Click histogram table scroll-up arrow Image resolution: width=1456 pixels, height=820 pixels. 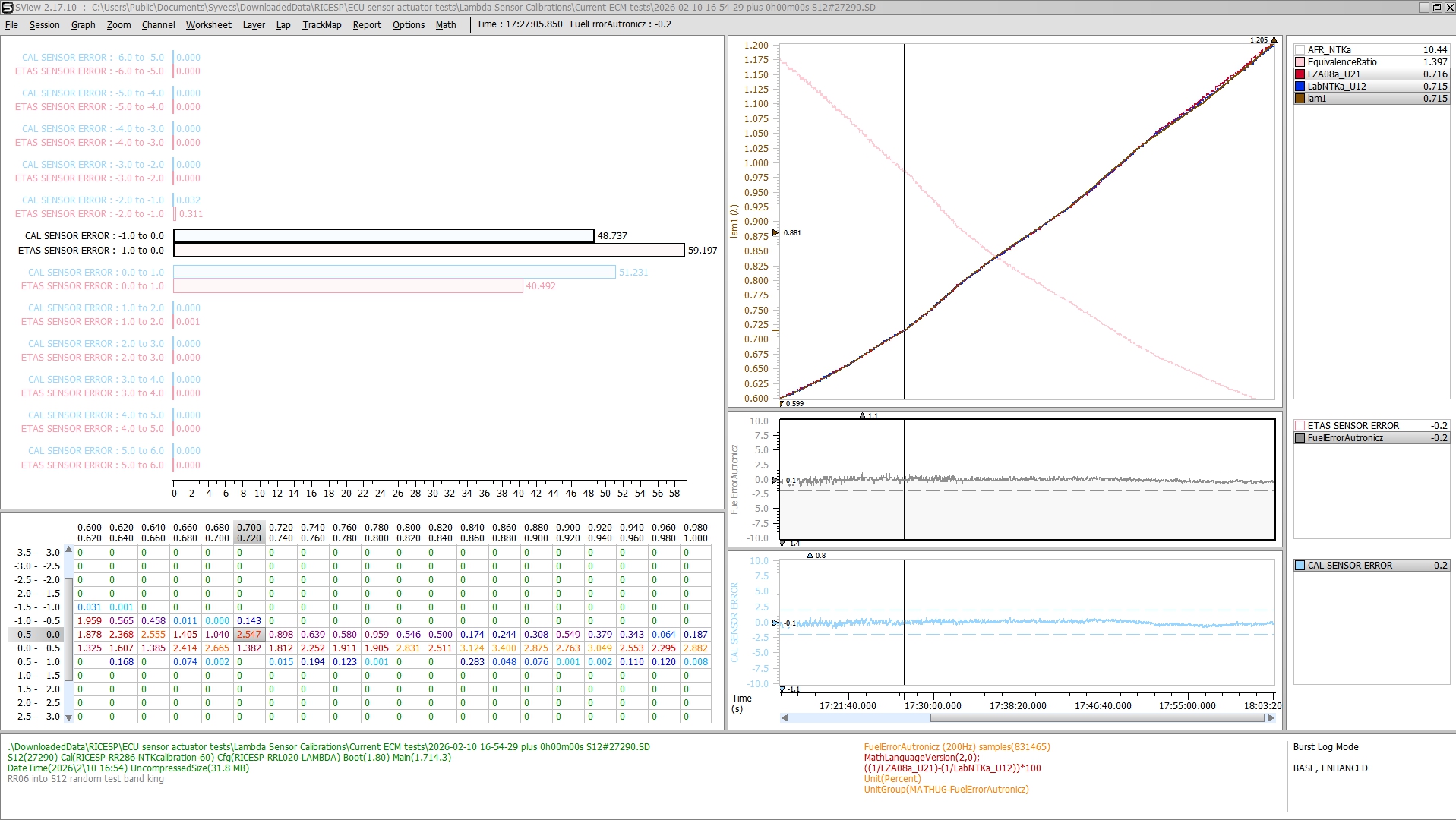pyautogui.click(x=68, y=550)
